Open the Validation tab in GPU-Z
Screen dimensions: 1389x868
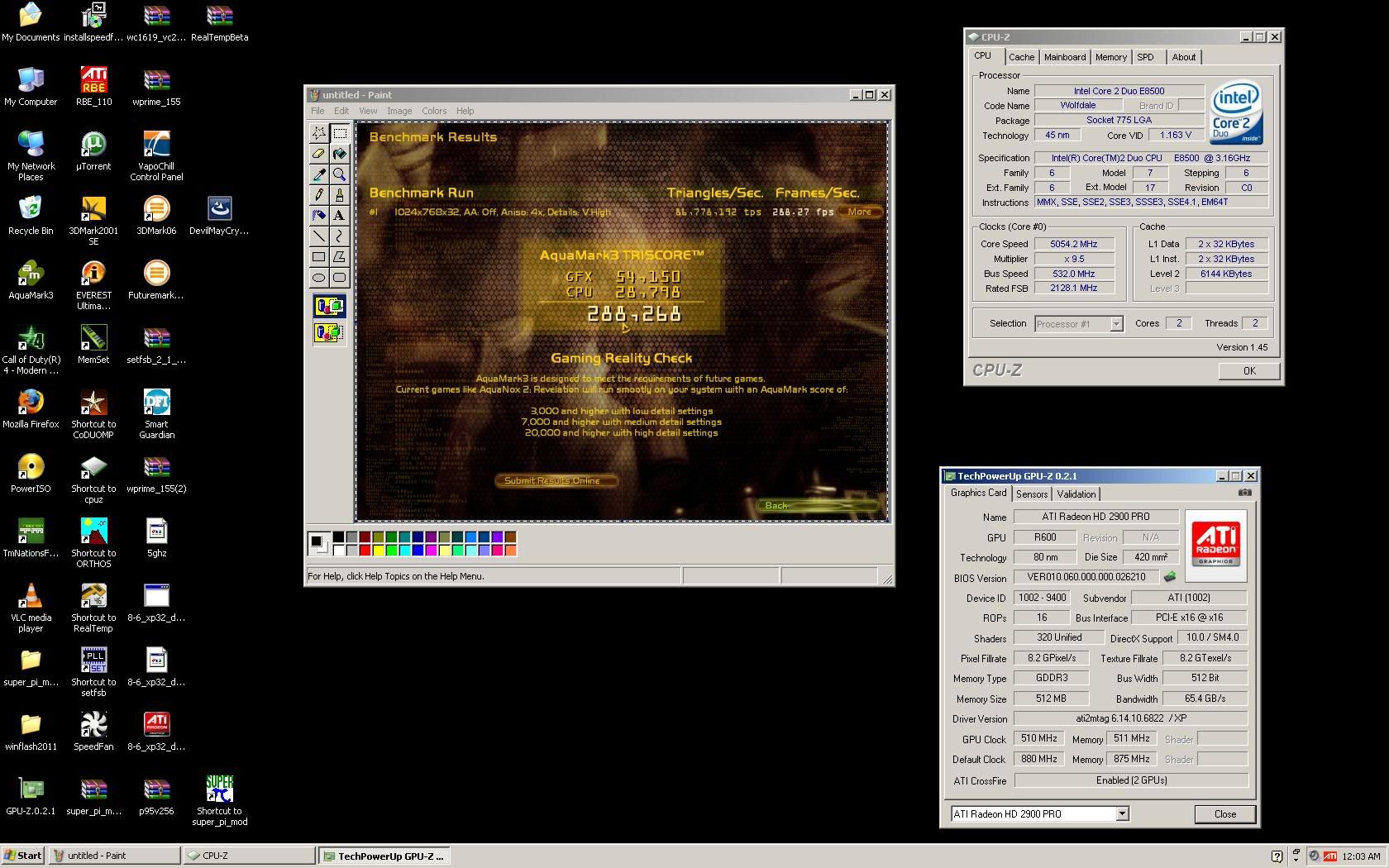click(1076, 494)
